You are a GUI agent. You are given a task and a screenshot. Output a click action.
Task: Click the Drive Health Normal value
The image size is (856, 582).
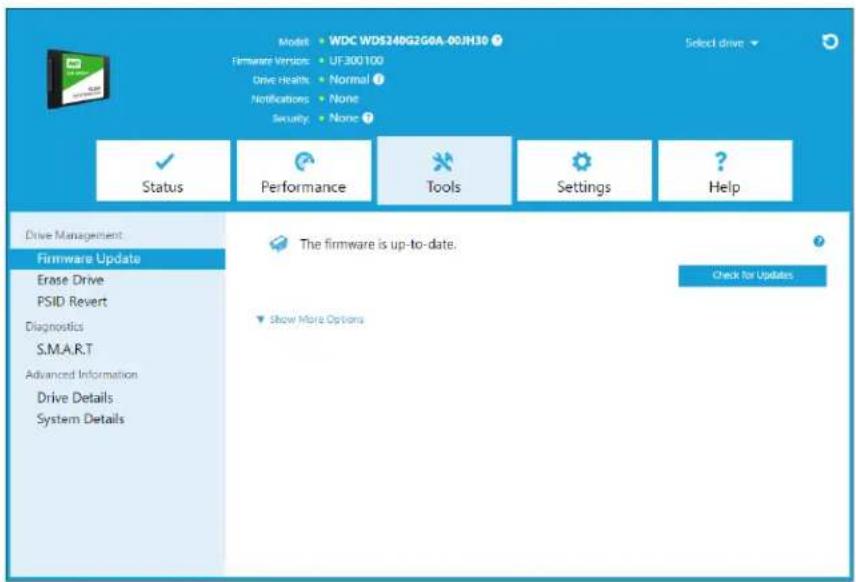click(349, 80)
